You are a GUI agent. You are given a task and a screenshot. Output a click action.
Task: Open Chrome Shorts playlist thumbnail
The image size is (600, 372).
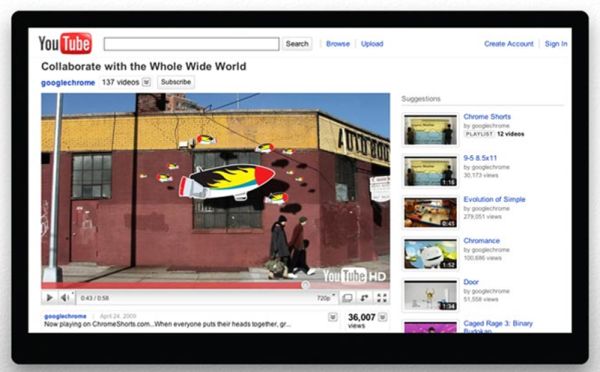pyautogui.click(x=430, y=130)
